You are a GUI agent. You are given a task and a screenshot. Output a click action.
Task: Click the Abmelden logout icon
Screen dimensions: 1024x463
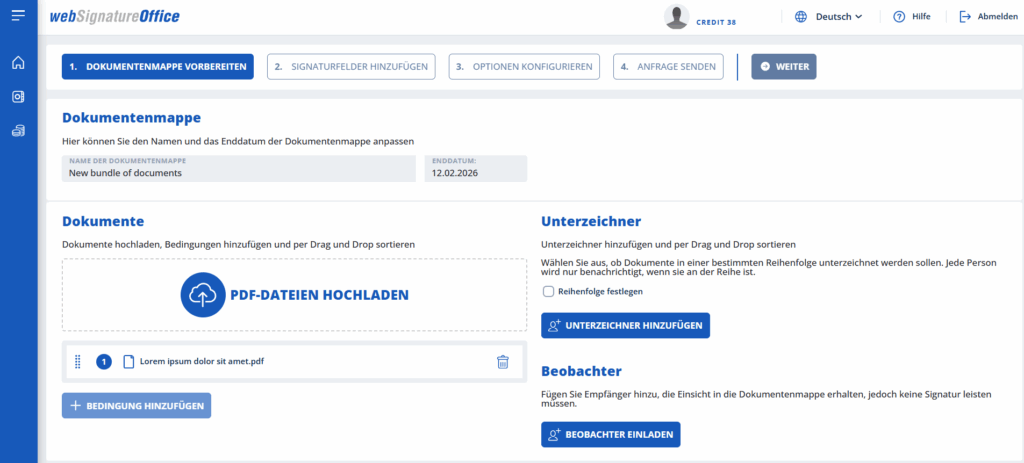tap(965, 17)
